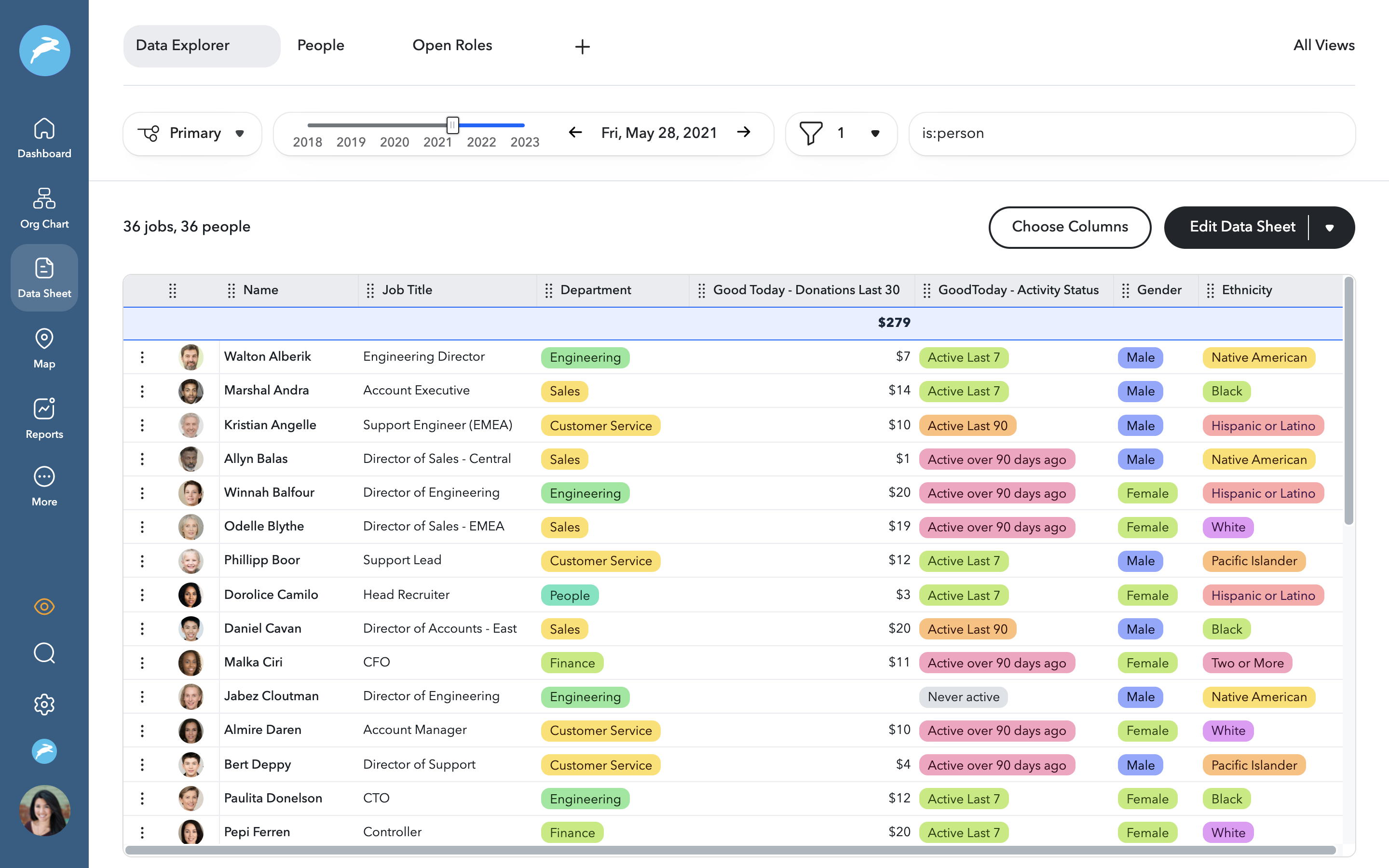Open the filter dropdown showing 1
The width and height of the screenshot is (1389, 868).
point(841,133)
